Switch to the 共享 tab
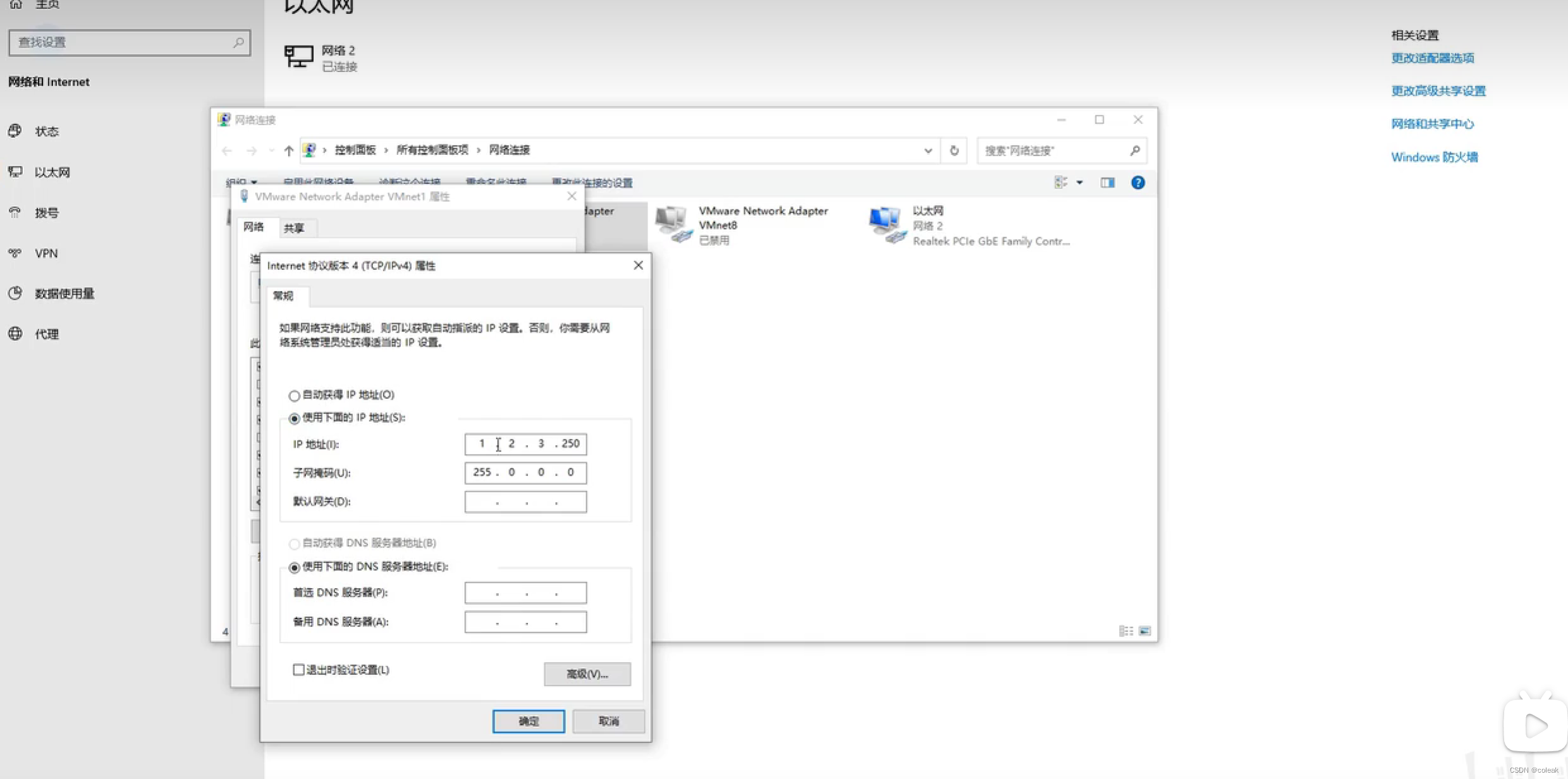1568x779 pixels. (x=294, y=228)
